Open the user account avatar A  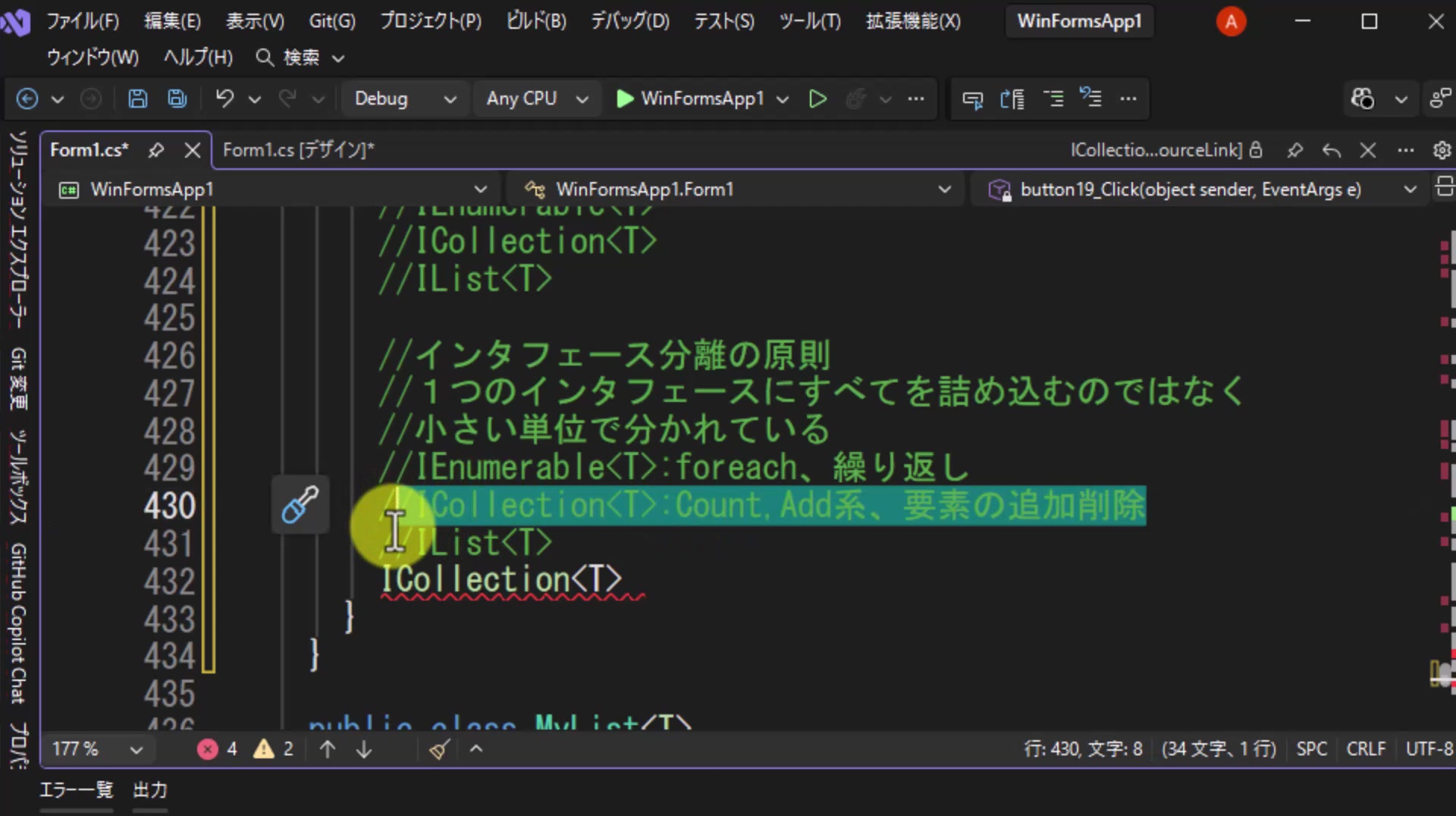click(x=1231, y=21)
